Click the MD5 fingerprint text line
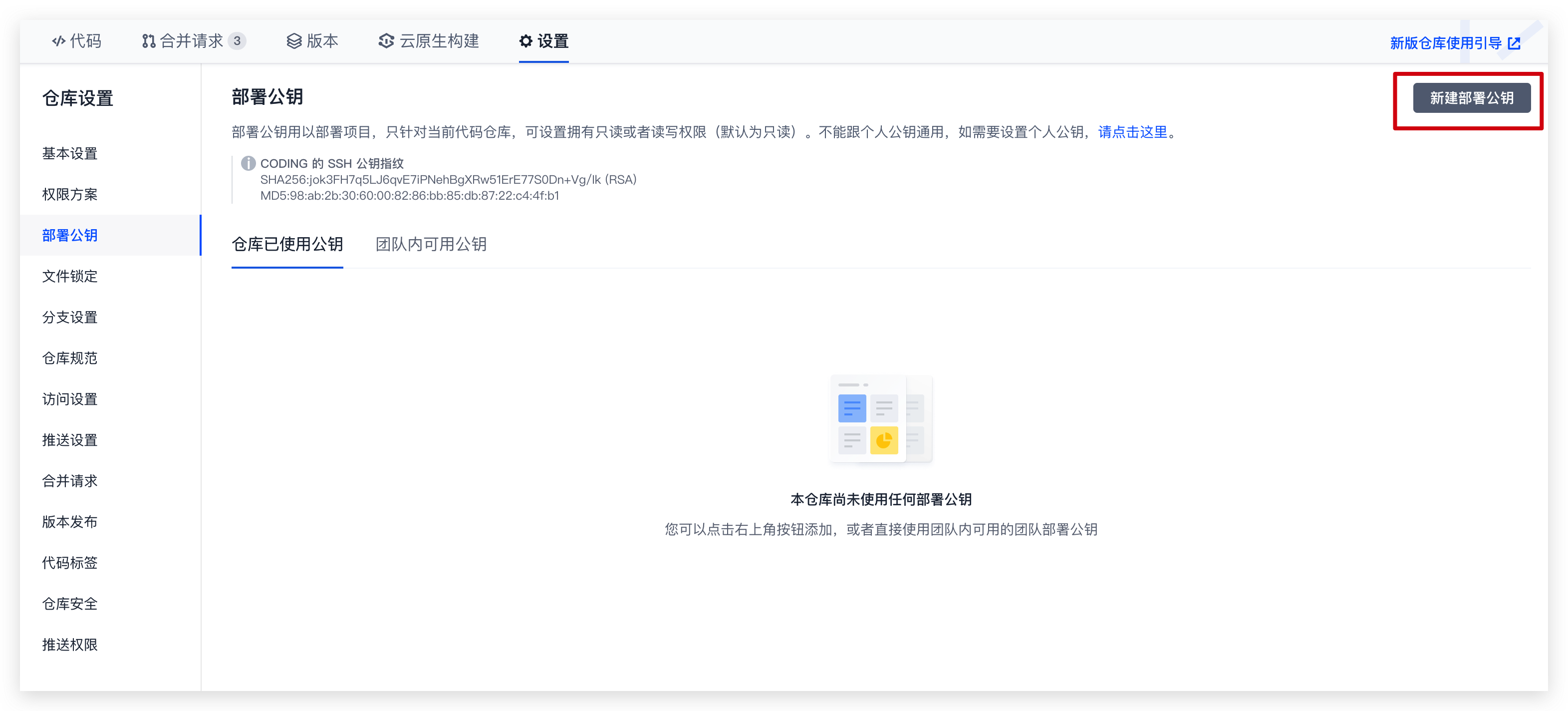1568x711 pixels. tap(410, 196)
